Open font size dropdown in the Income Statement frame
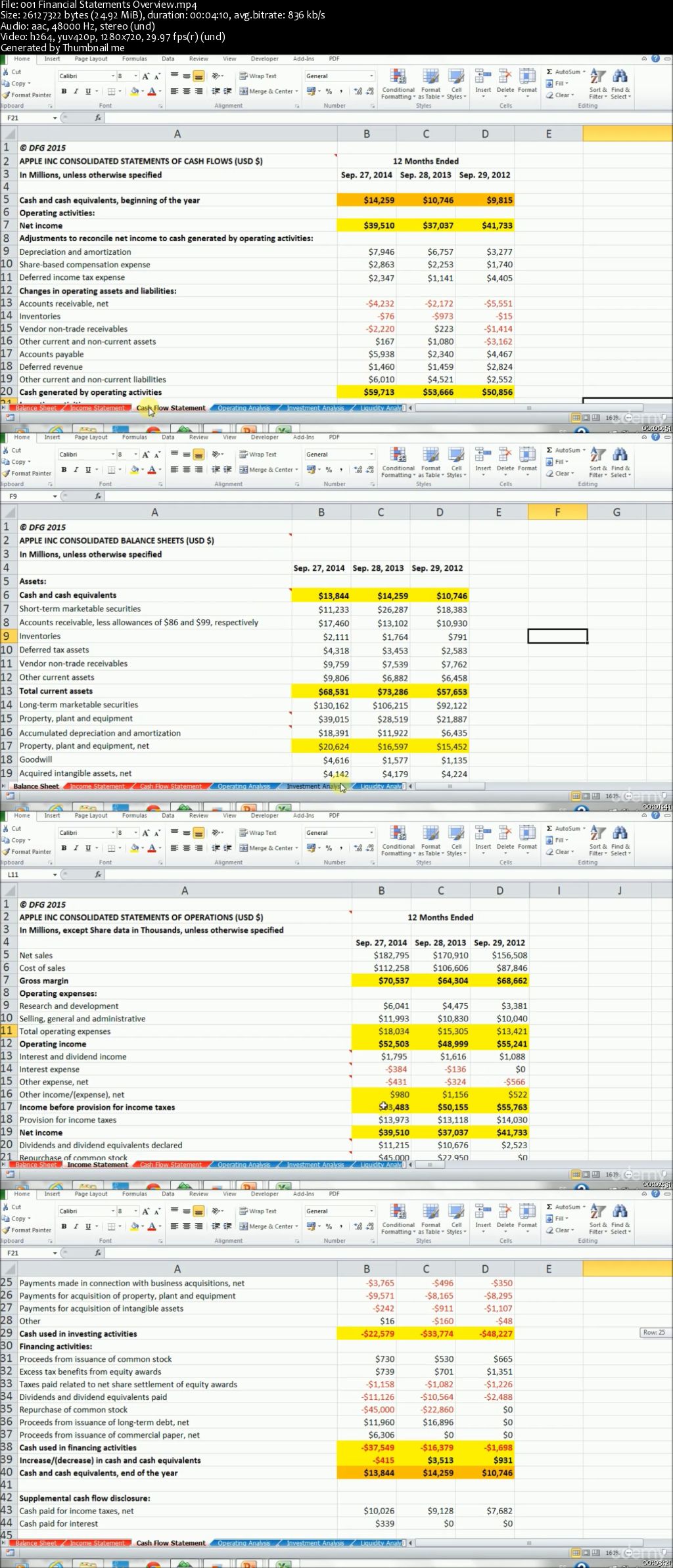Screen dimensions: 673x1568 136,832
